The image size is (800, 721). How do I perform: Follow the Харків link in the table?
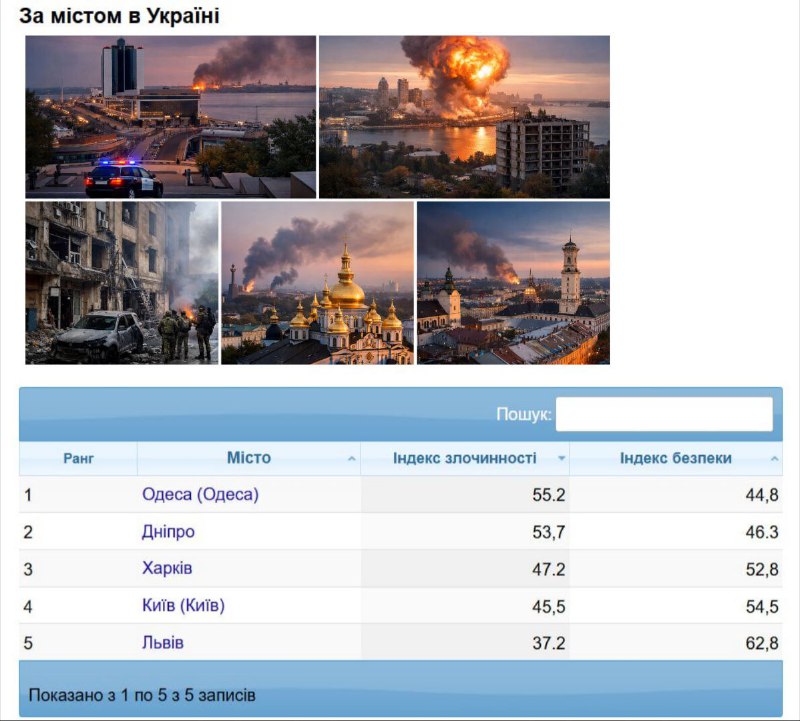click(x=167, y=568)
